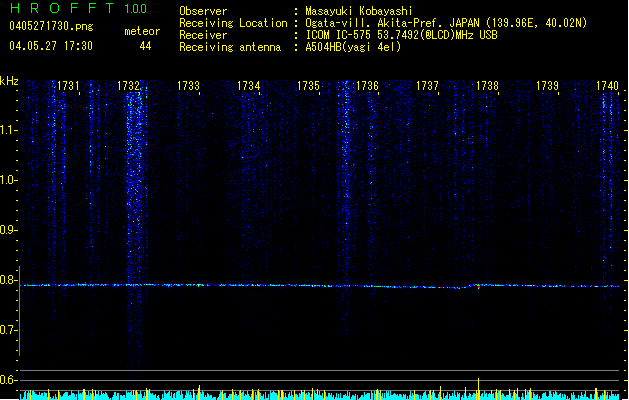Click the 1740 time marker
629x400 pixels.
(607, 86)
